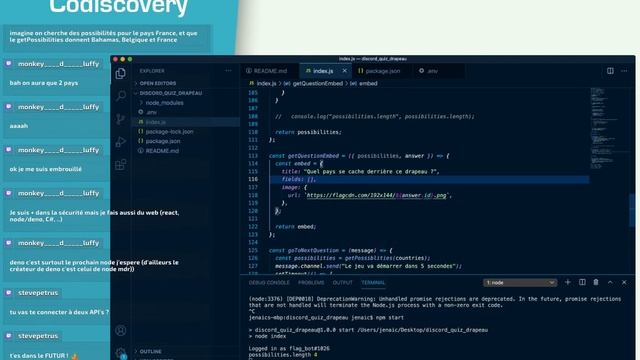Open the flagcdn.com URL in code
The width and height of the screenshot is (640, 360).
pyautogui.click(x=376, y=196)
